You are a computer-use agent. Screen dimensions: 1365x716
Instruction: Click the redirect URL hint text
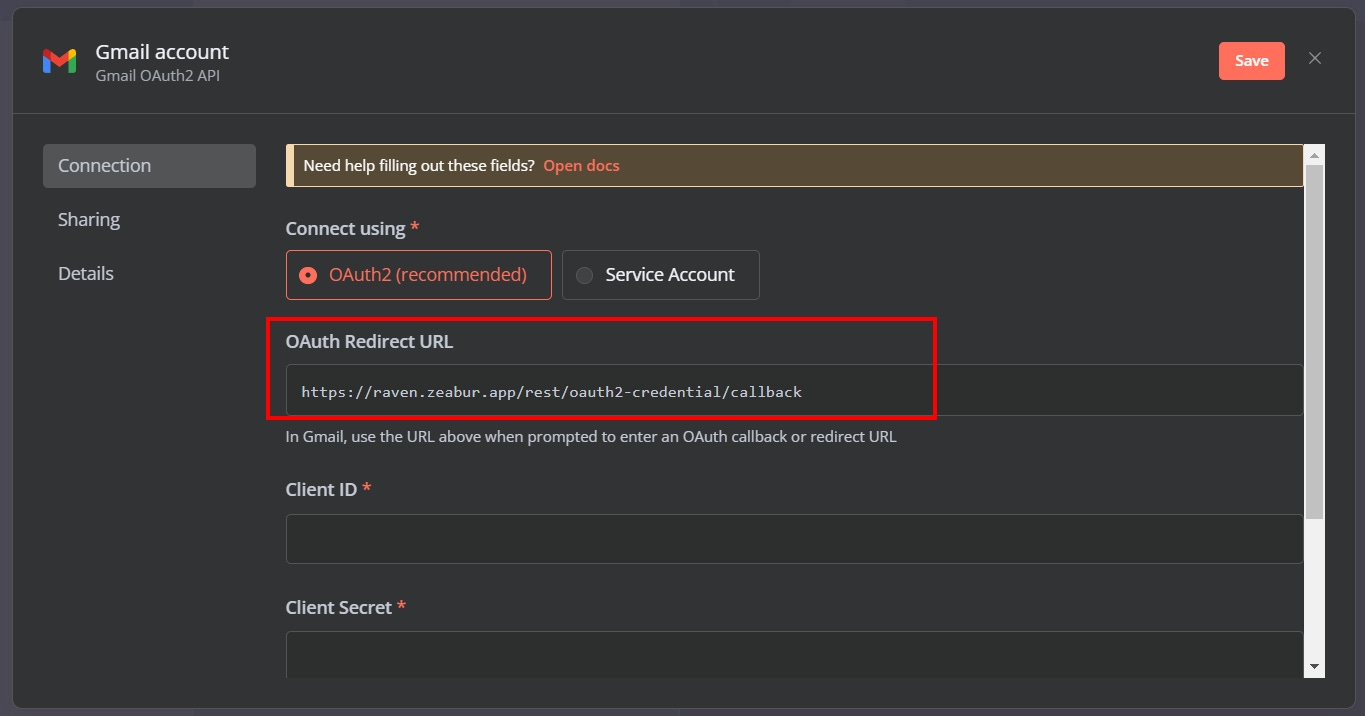pos(591,437)
